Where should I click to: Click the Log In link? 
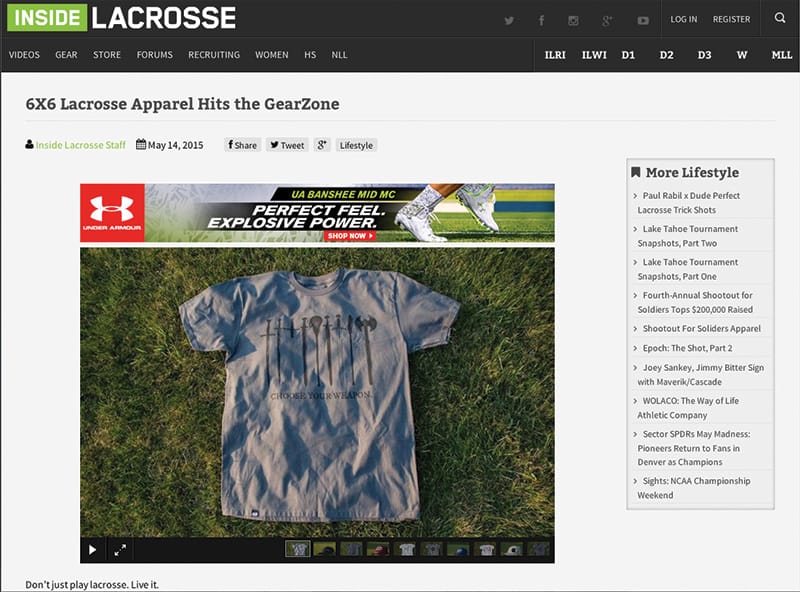684,20
